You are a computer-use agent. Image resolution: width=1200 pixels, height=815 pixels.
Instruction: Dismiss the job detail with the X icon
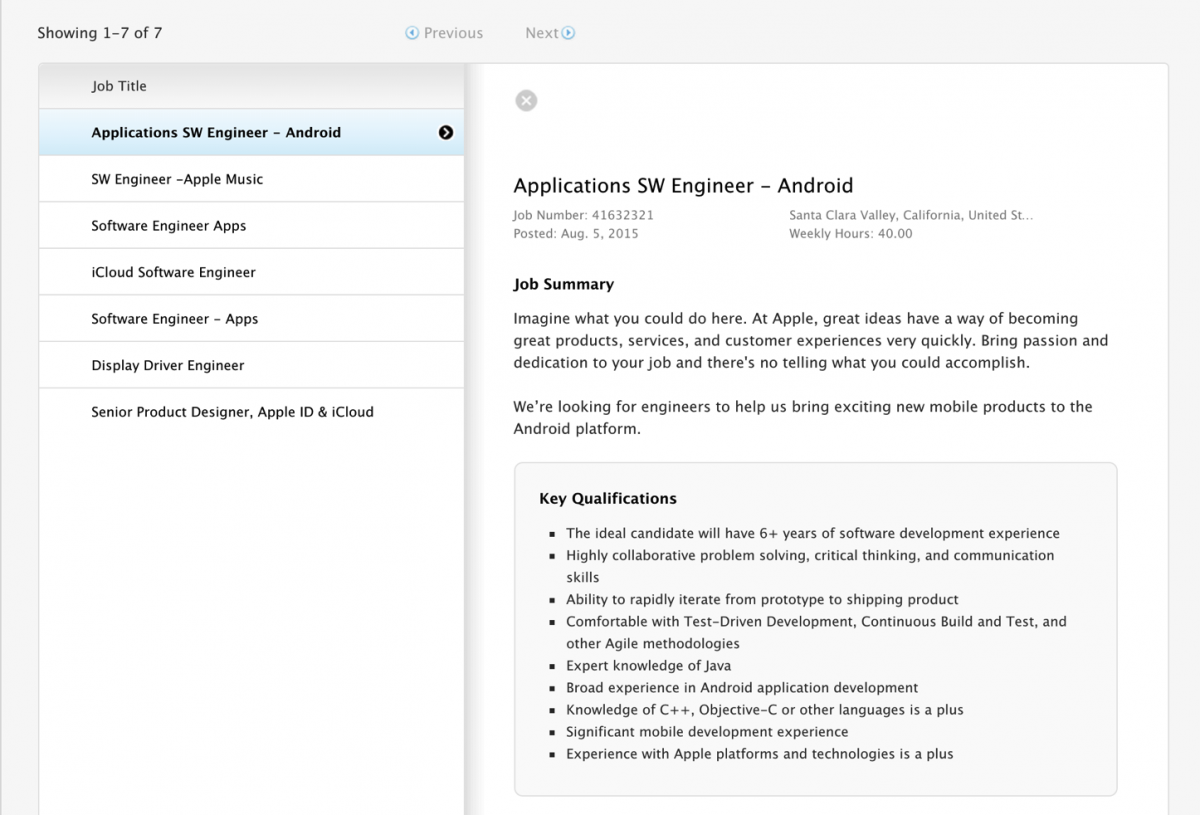526,100
